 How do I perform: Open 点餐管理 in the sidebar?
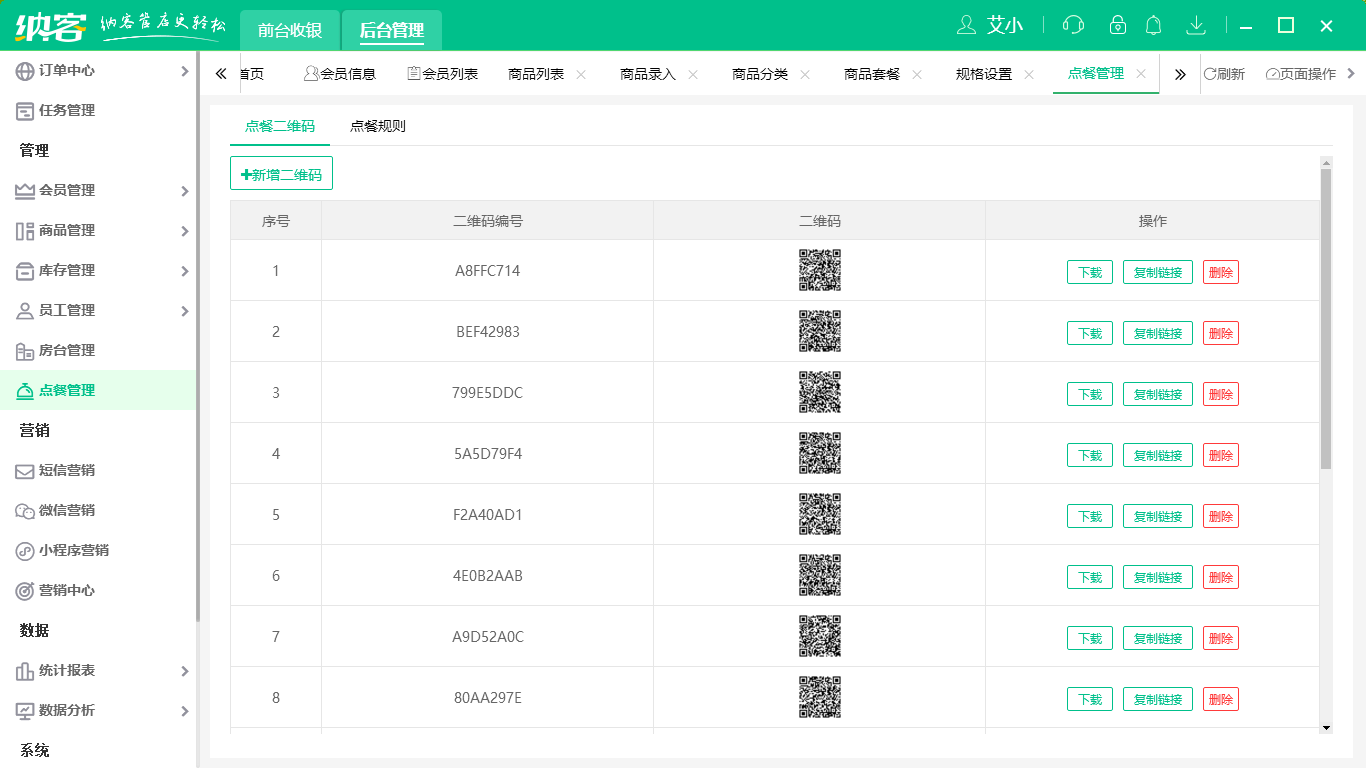point(67,390)
